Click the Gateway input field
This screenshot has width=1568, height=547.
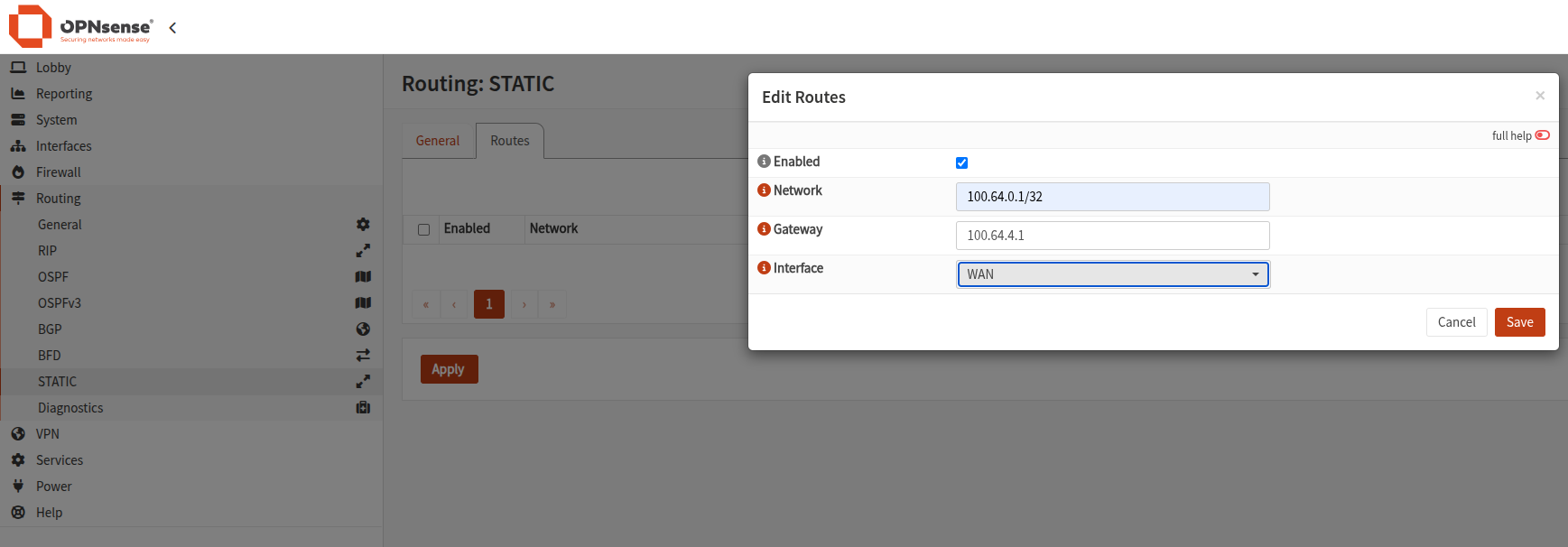coord(1112,236)
